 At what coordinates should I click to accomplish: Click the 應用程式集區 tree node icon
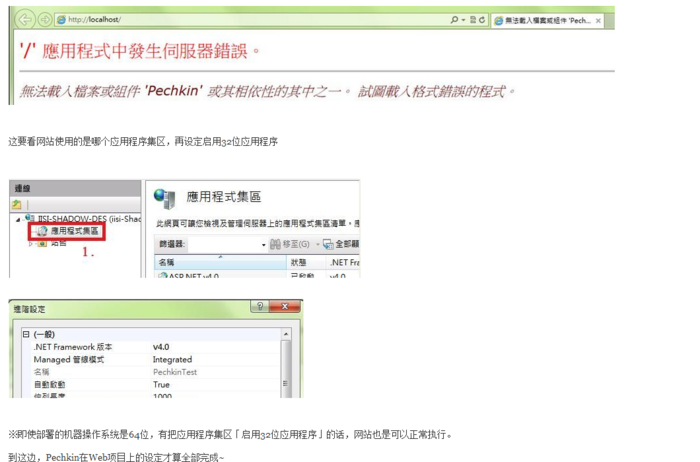click(42, 231)
